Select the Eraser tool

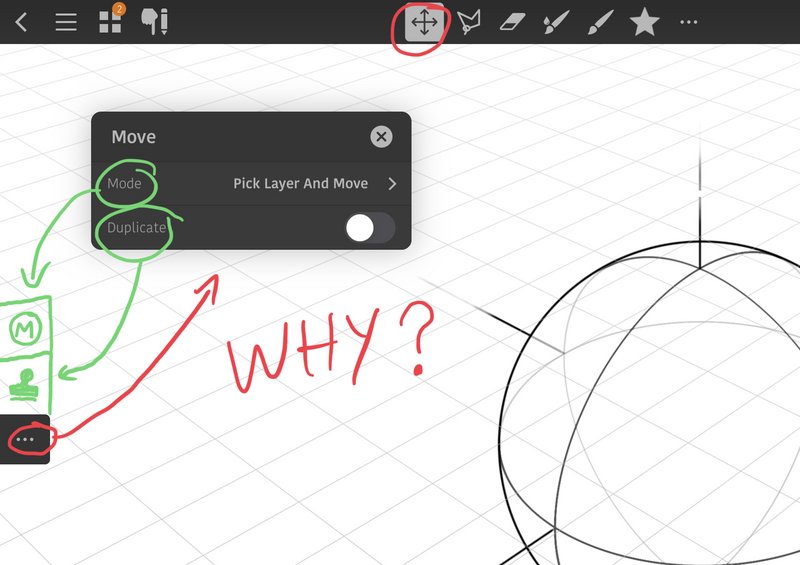point(512,22)
